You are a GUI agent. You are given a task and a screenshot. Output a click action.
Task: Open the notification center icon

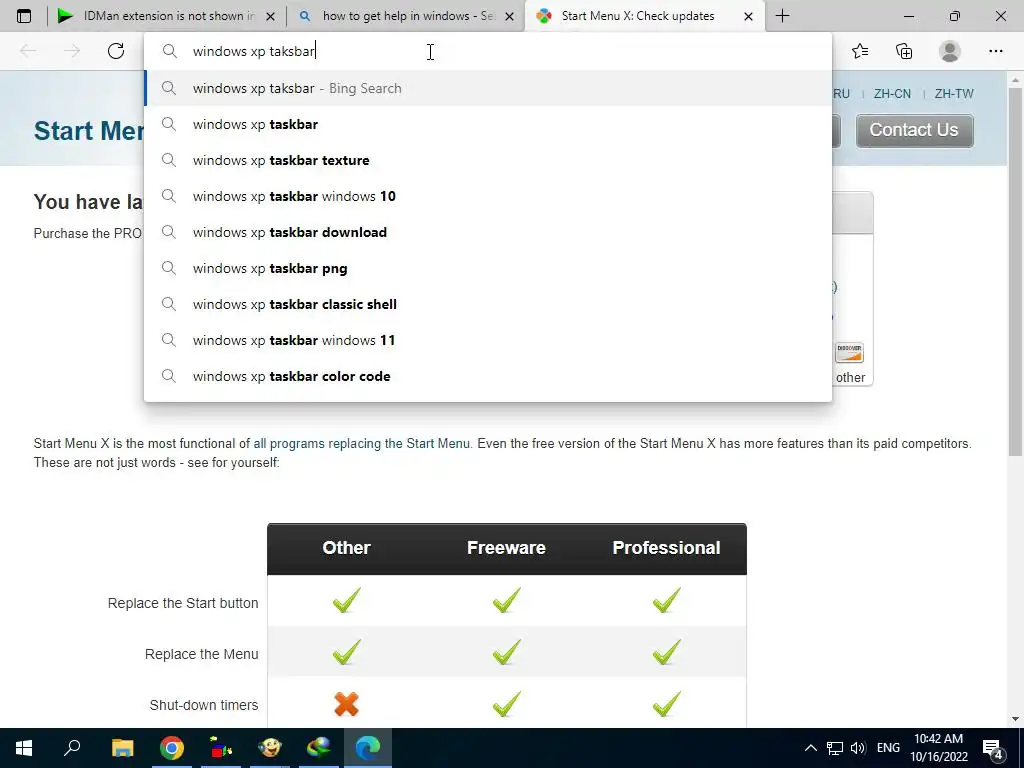[993, 748]
